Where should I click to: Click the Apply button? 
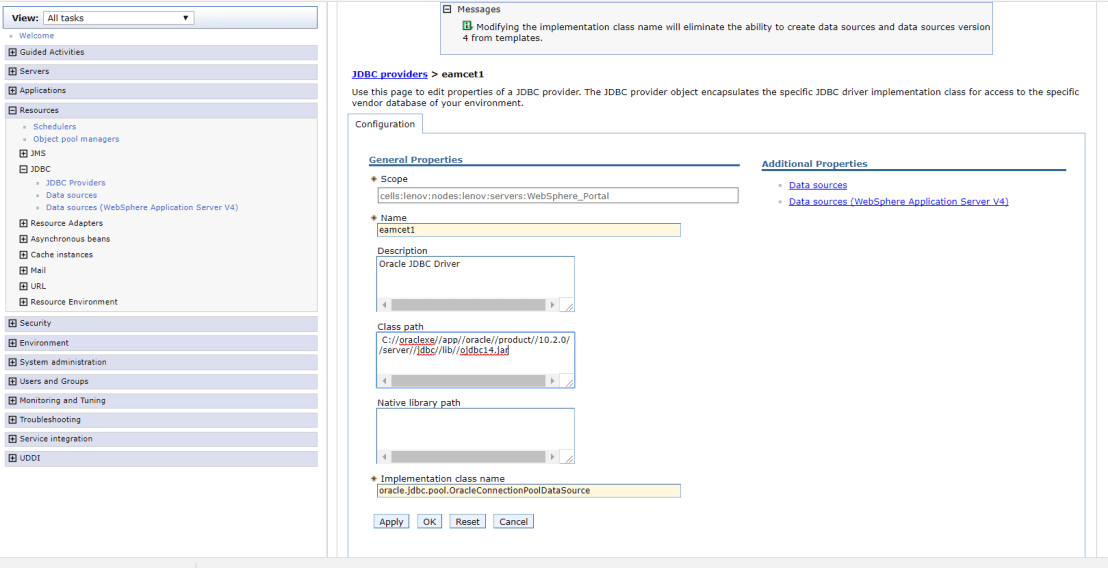pos(391,522)
